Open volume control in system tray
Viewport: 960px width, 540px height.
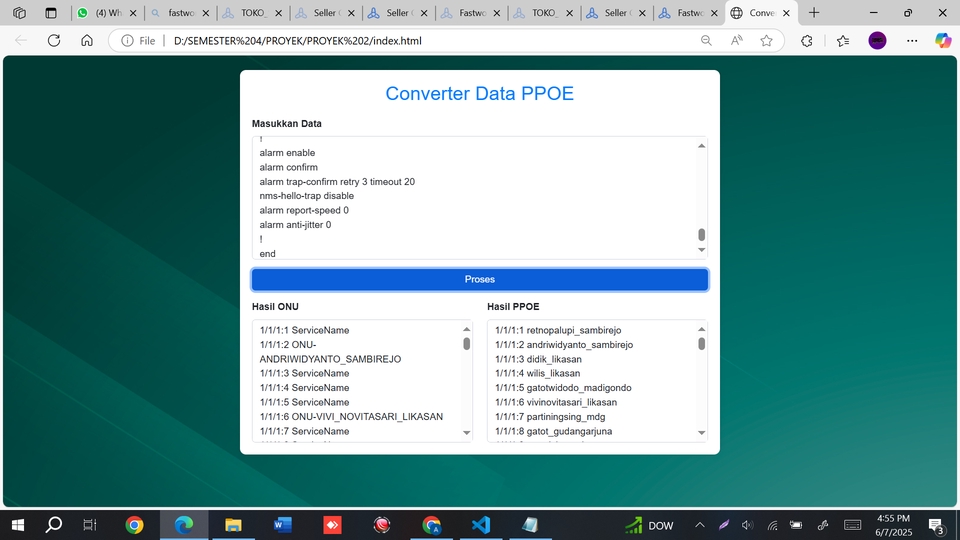click(747, 525)
